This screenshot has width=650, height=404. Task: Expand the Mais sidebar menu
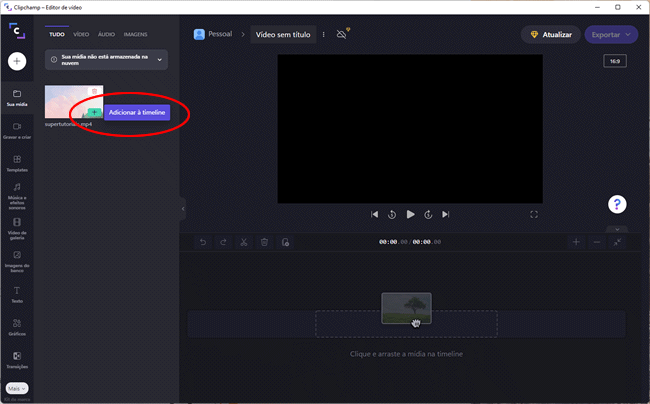[x=17, y=388]
